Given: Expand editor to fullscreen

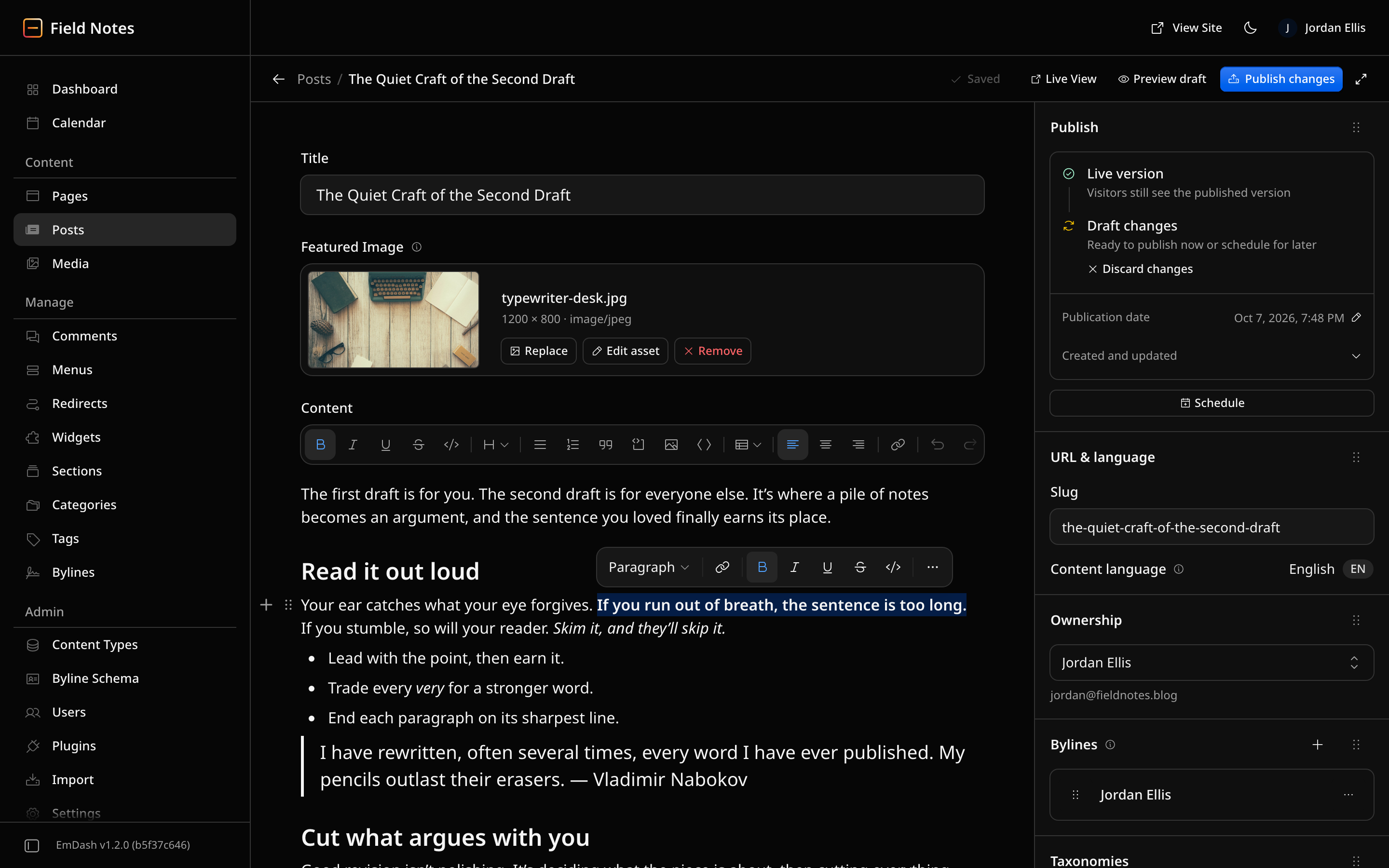Looking at the screenshot, I should (1361, 79).
